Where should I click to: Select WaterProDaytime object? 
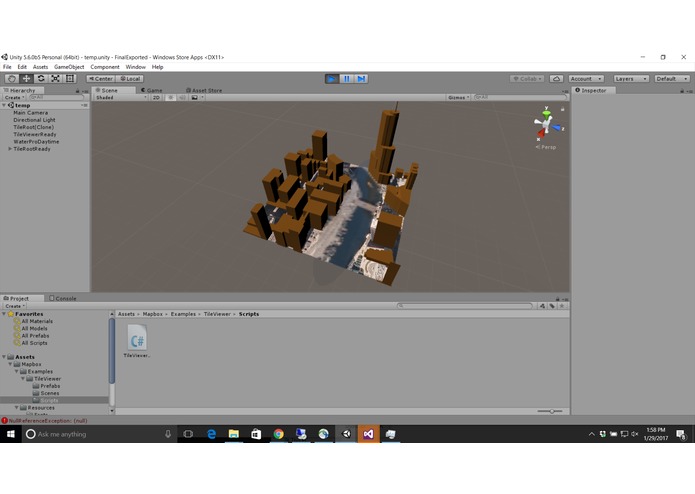point(36,142)
